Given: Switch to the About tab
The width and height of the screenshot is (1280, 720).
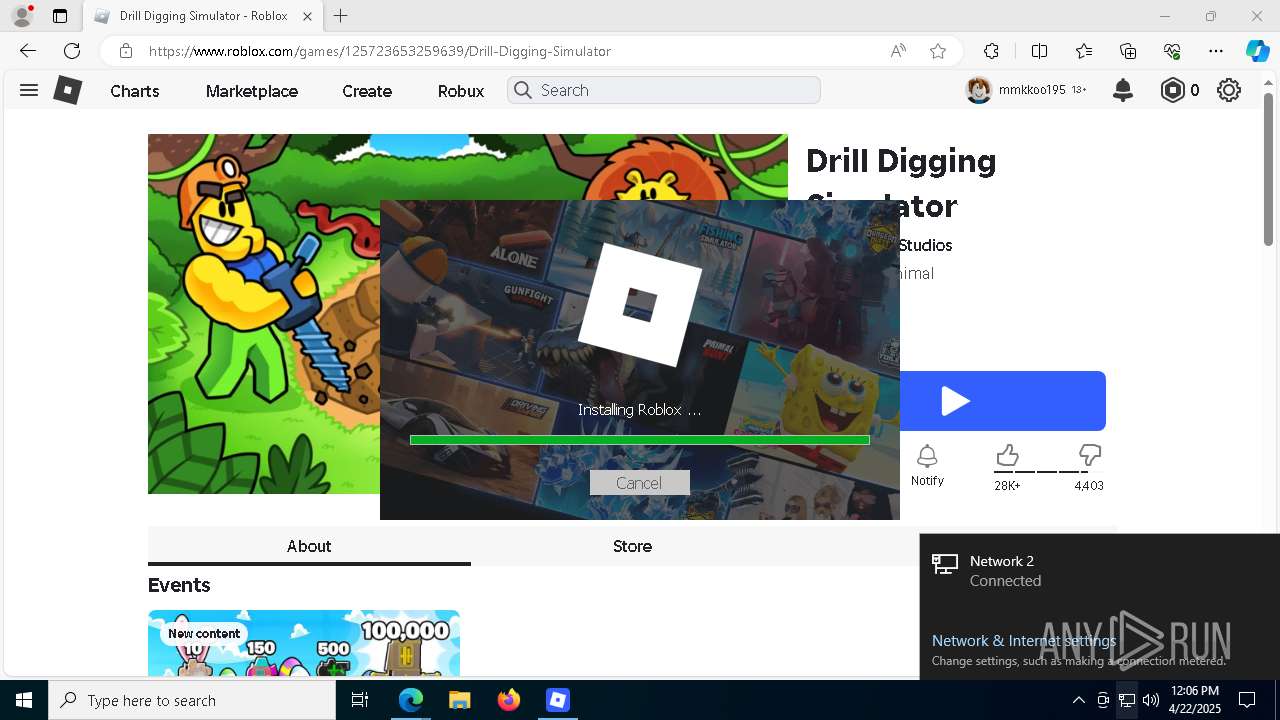Looking at the screenshot, I should [x=309, y=546].
